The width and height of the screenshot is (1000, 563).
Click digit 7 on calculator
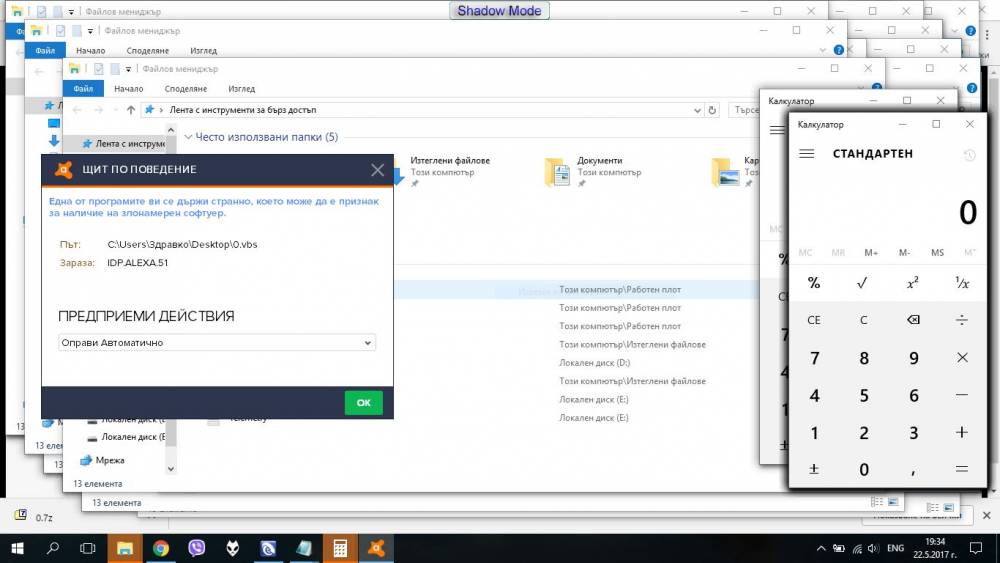tap(814, 358)
